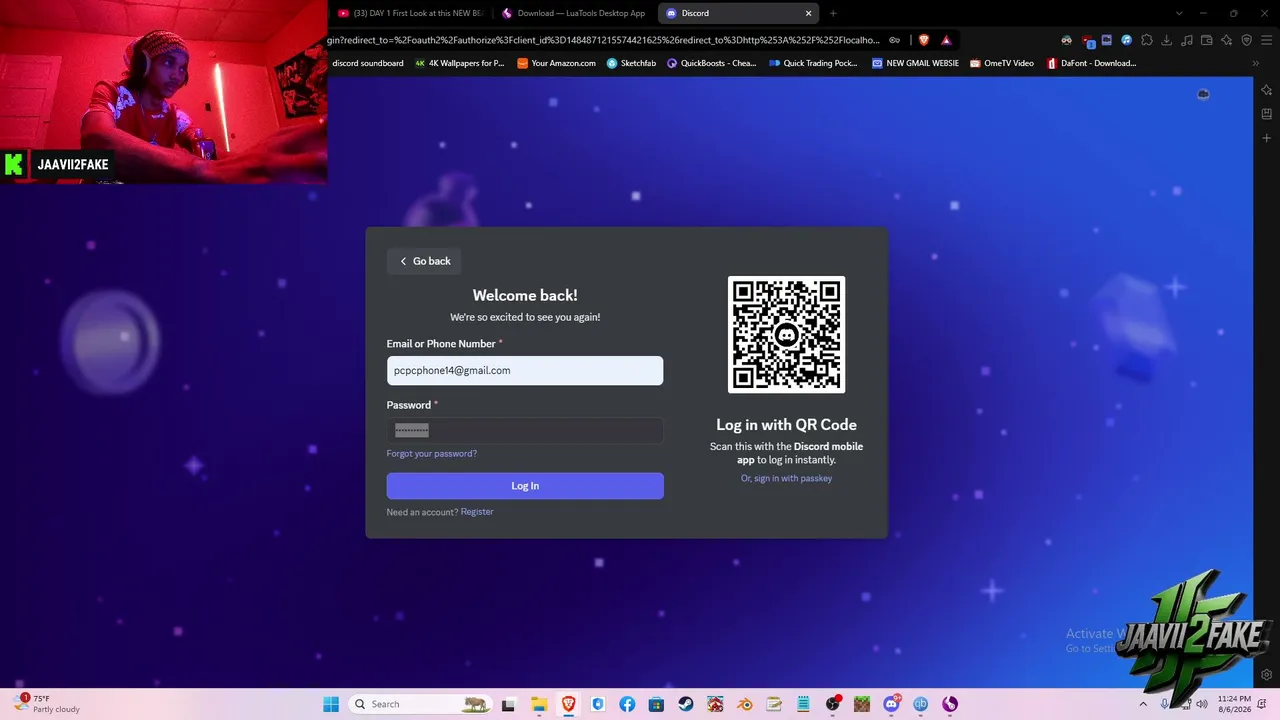Viewport: 1280px width, 720px height.
Task: Open OBS Studio from the taskbar
Action: (833, 704)
